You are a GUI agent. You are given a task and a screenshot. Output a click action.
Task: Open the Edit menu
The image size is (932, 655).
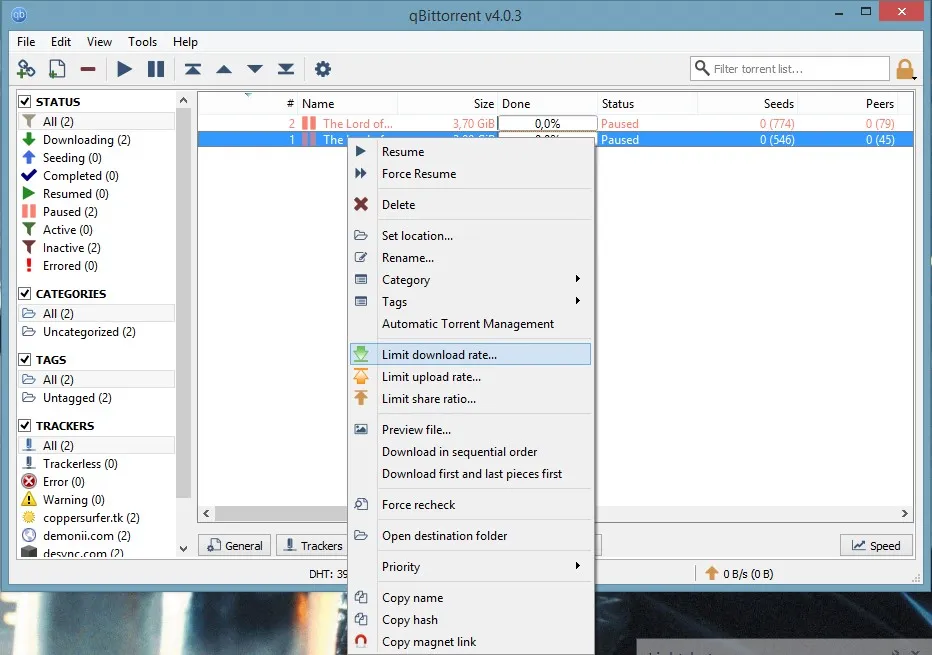coord(61,42)
